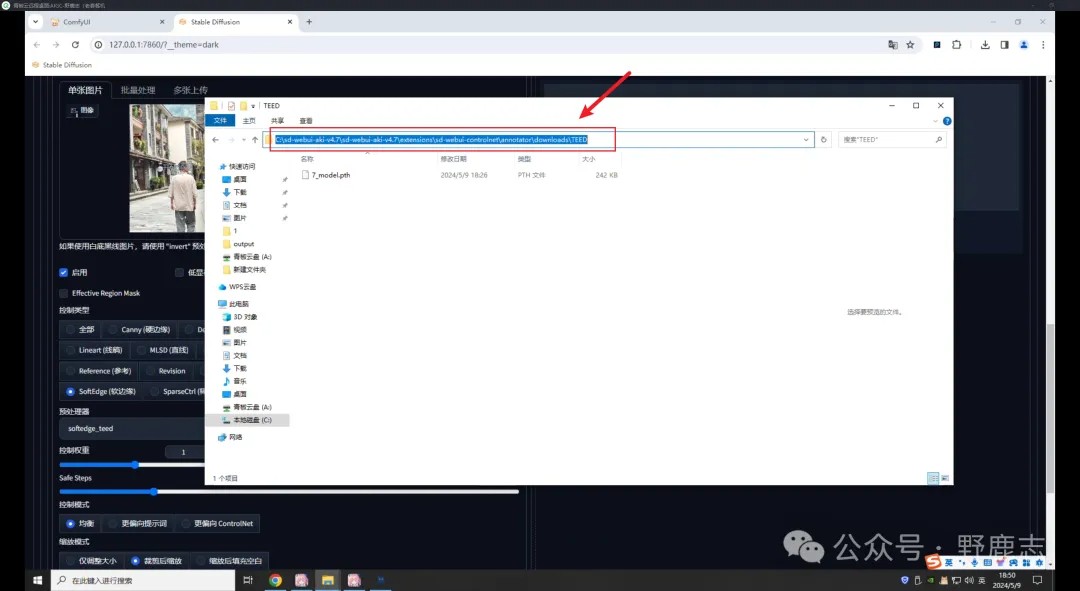Open the quick access toolbar dropdown arrow
Screen dimensions: 1080x591
point(253,106)
